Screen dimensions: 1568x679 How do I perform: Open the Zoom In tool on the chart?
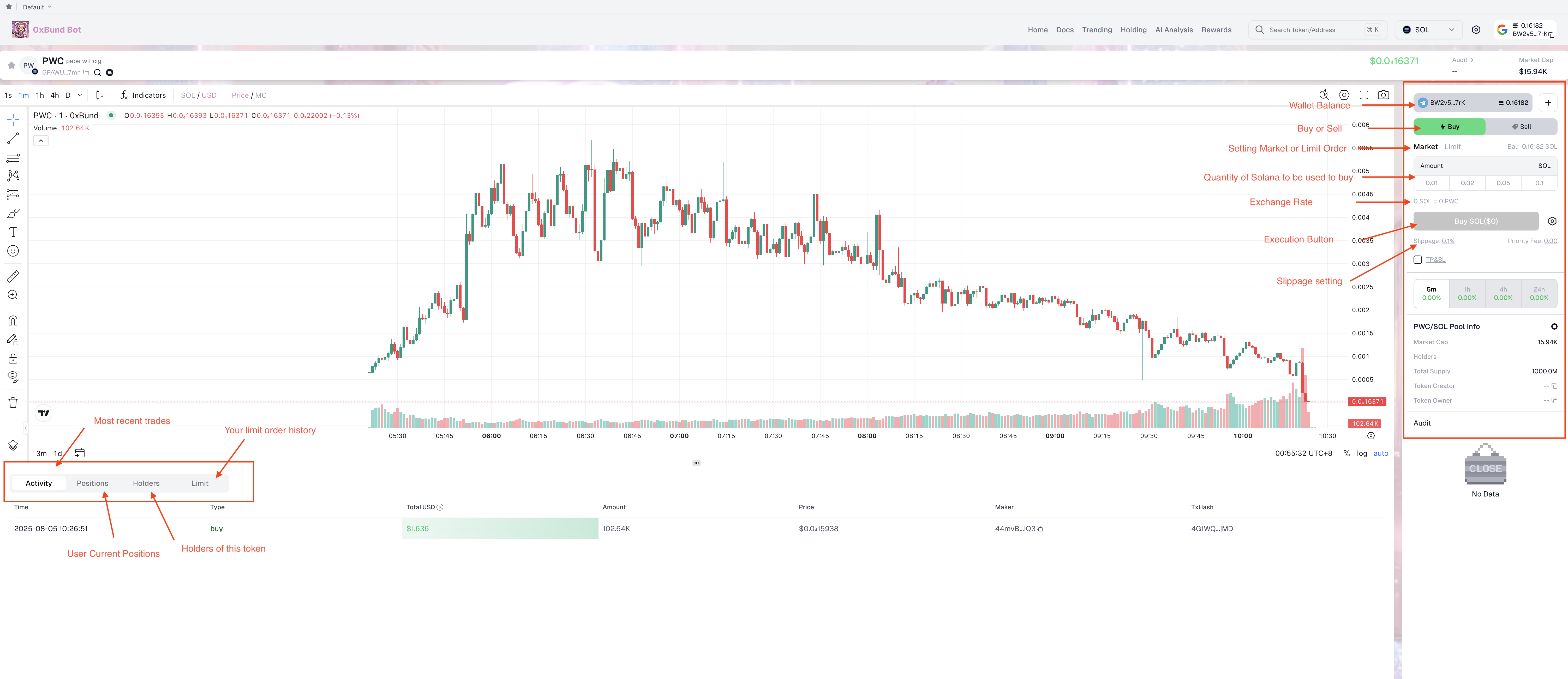click(x=13, y=294)
